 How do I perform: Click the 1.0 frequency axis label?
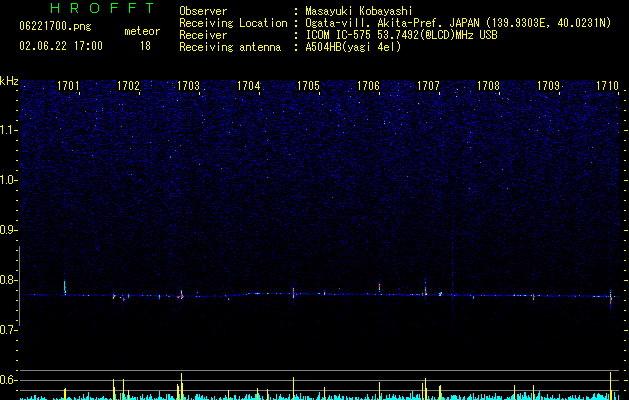[9, 180]
